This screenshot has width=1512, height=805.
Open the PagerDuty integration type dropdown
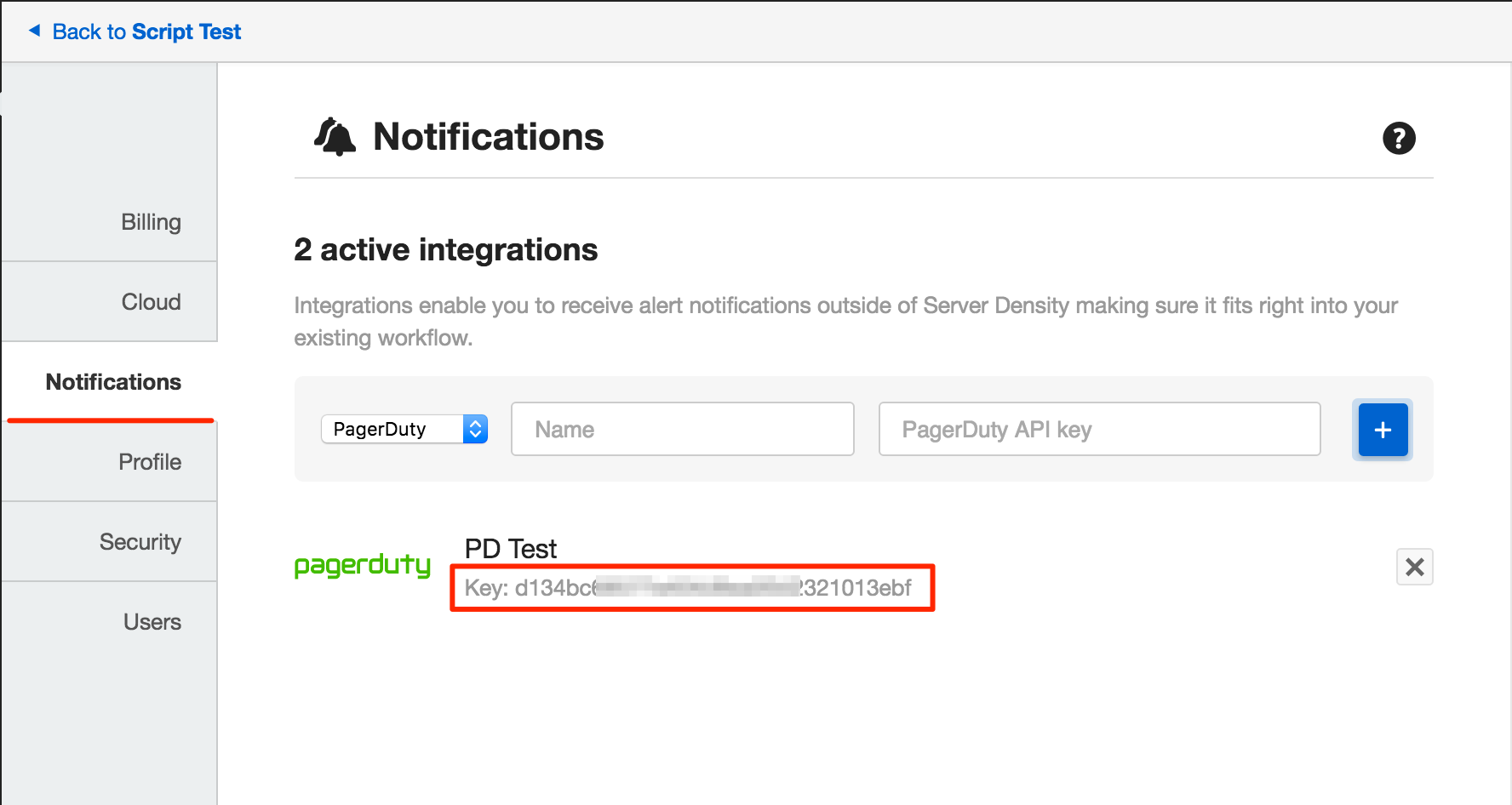click(404, 429)
